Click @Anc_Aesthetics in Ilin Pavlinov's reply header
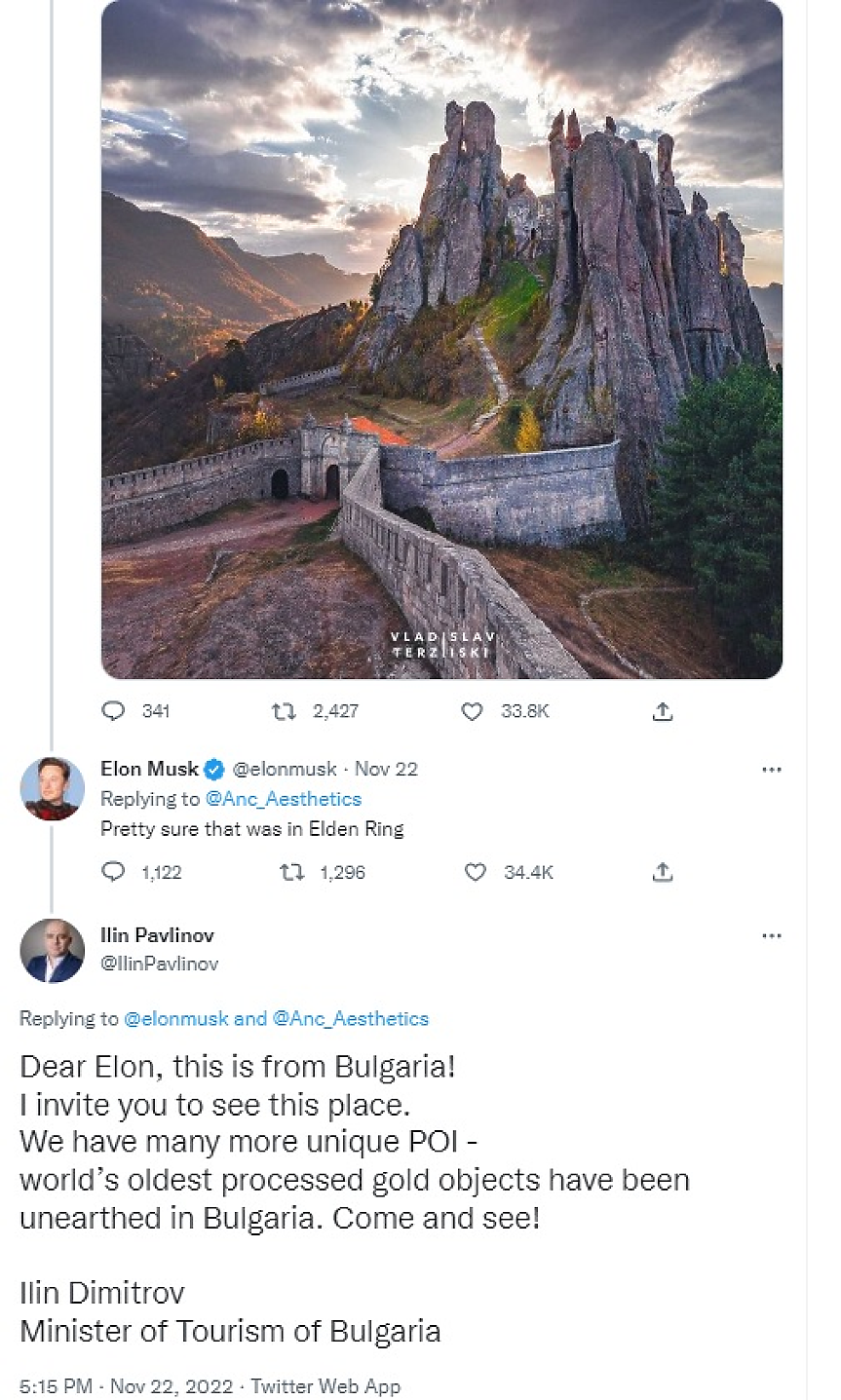 click(351, 1019)
